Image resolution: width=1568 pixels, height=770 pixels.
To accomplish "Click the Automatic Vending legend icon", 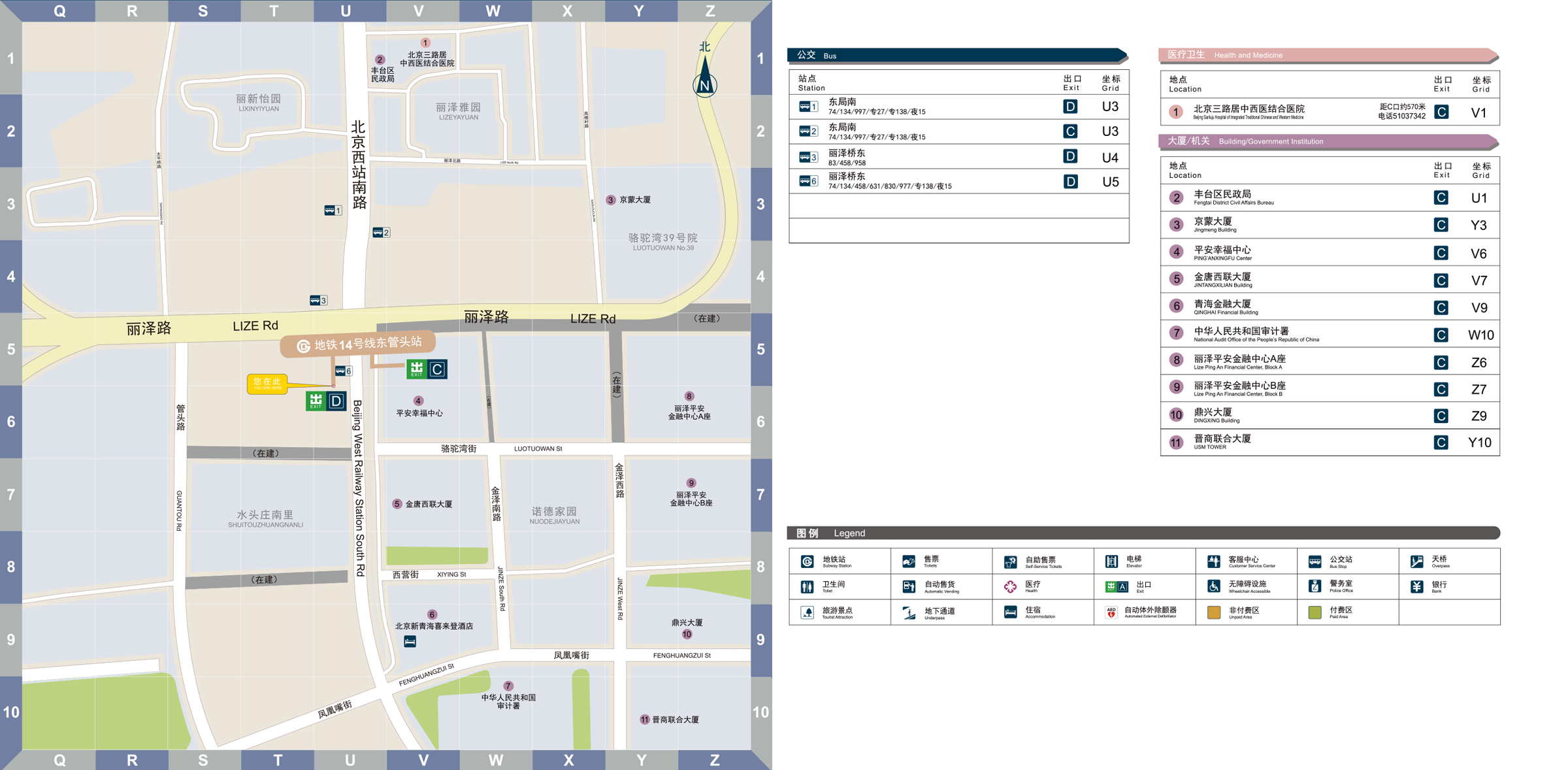I will pyautogui.click(x=909, y=587).
